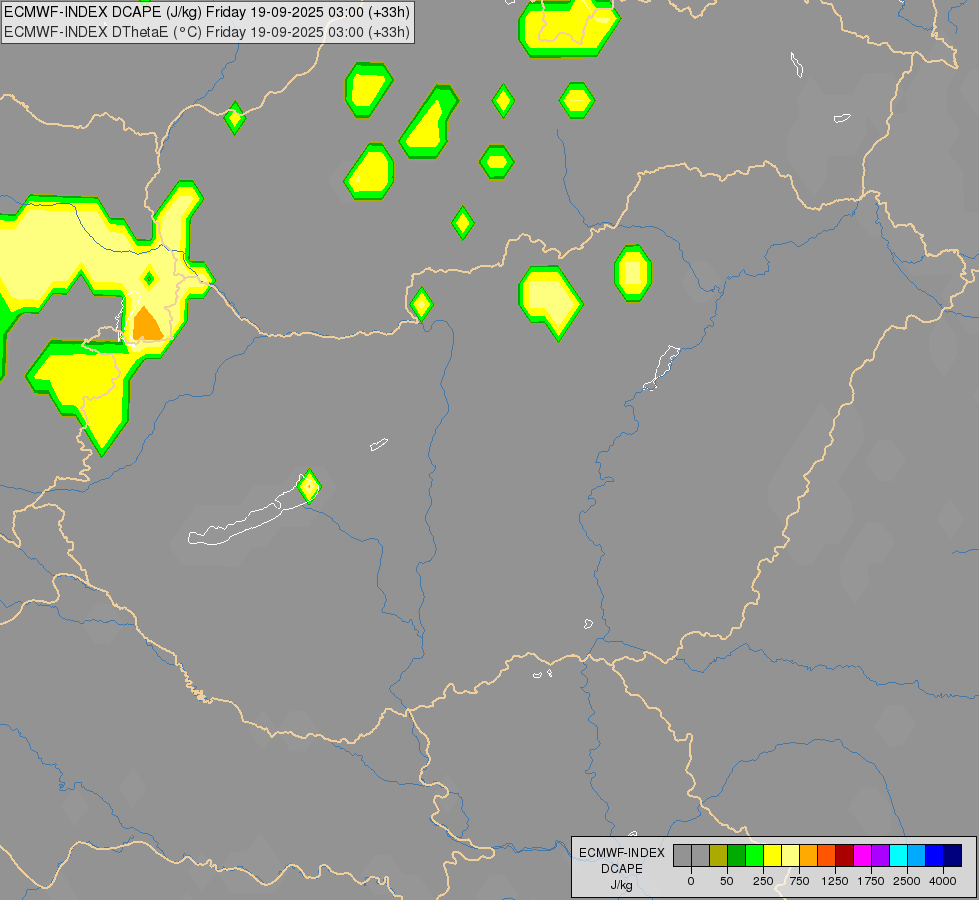Click the J/kg unit label
Viewport: 979px width, 900px height.
pyautogui.click(x=622, y=885)
